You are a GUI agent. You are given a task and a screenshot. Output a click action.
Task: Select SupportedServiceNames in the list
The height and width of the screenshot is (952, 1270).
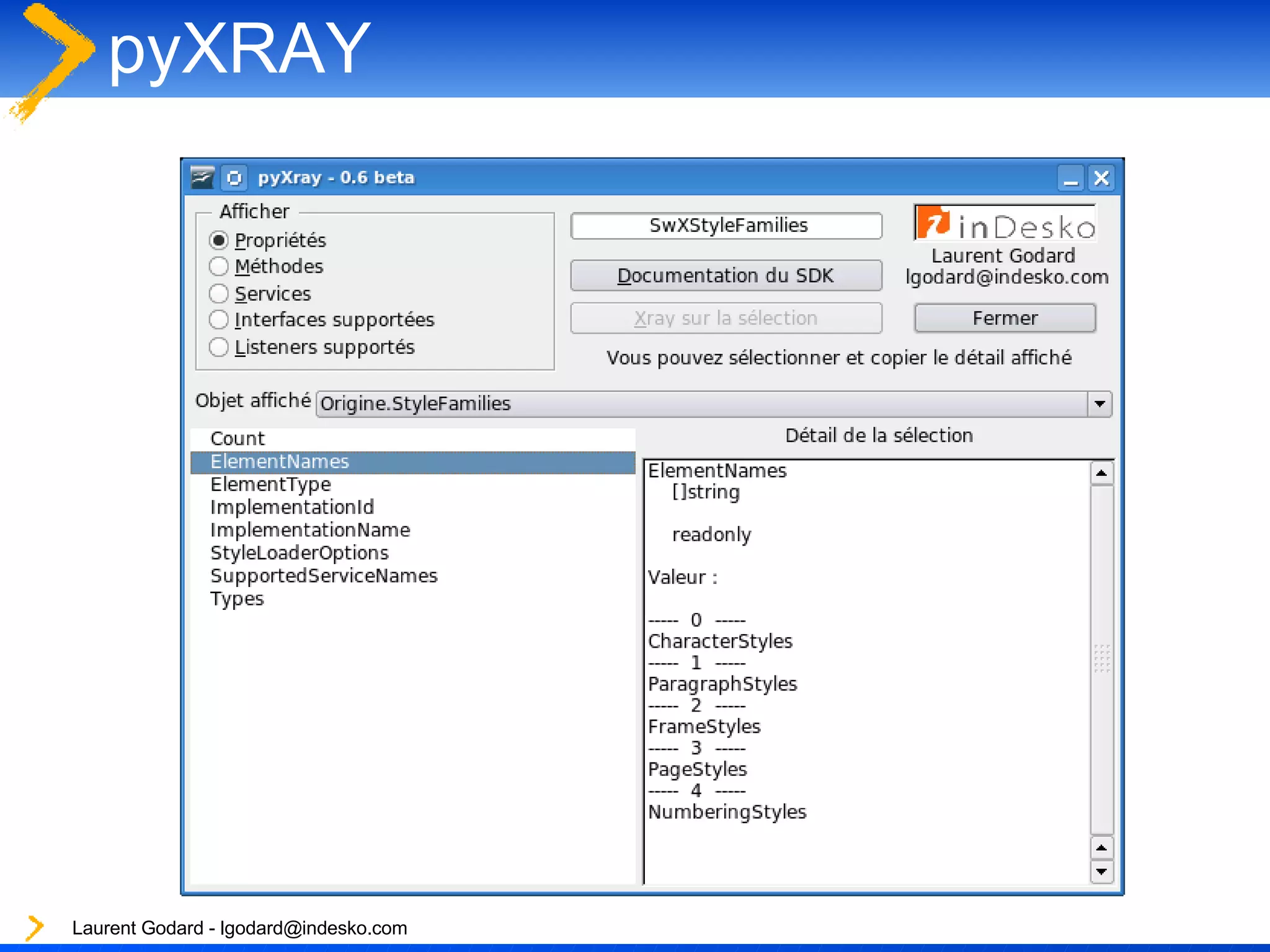click(x=413, y=576)
